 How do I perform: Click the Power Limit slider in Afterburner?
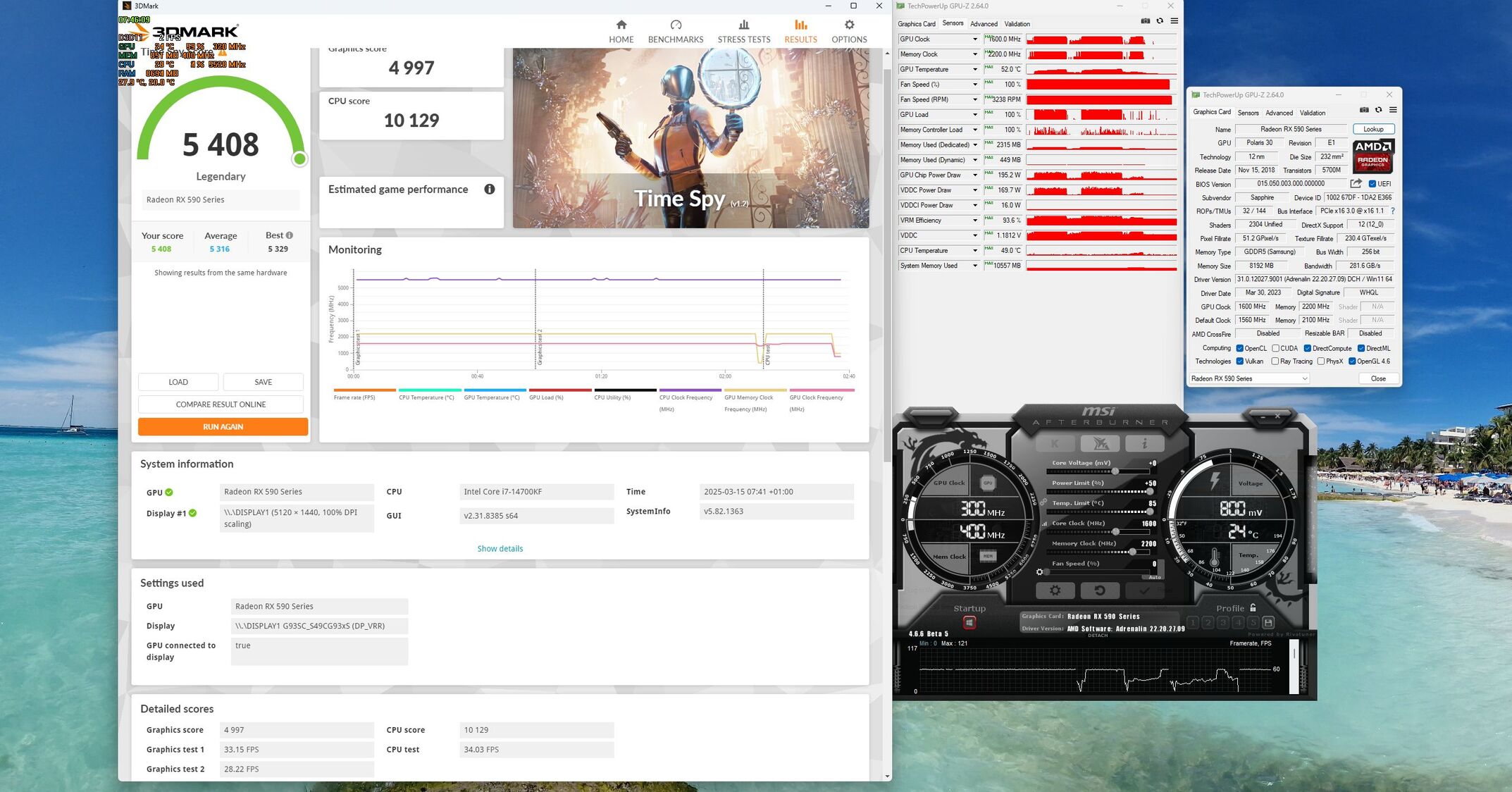(x=1098, y=491)
